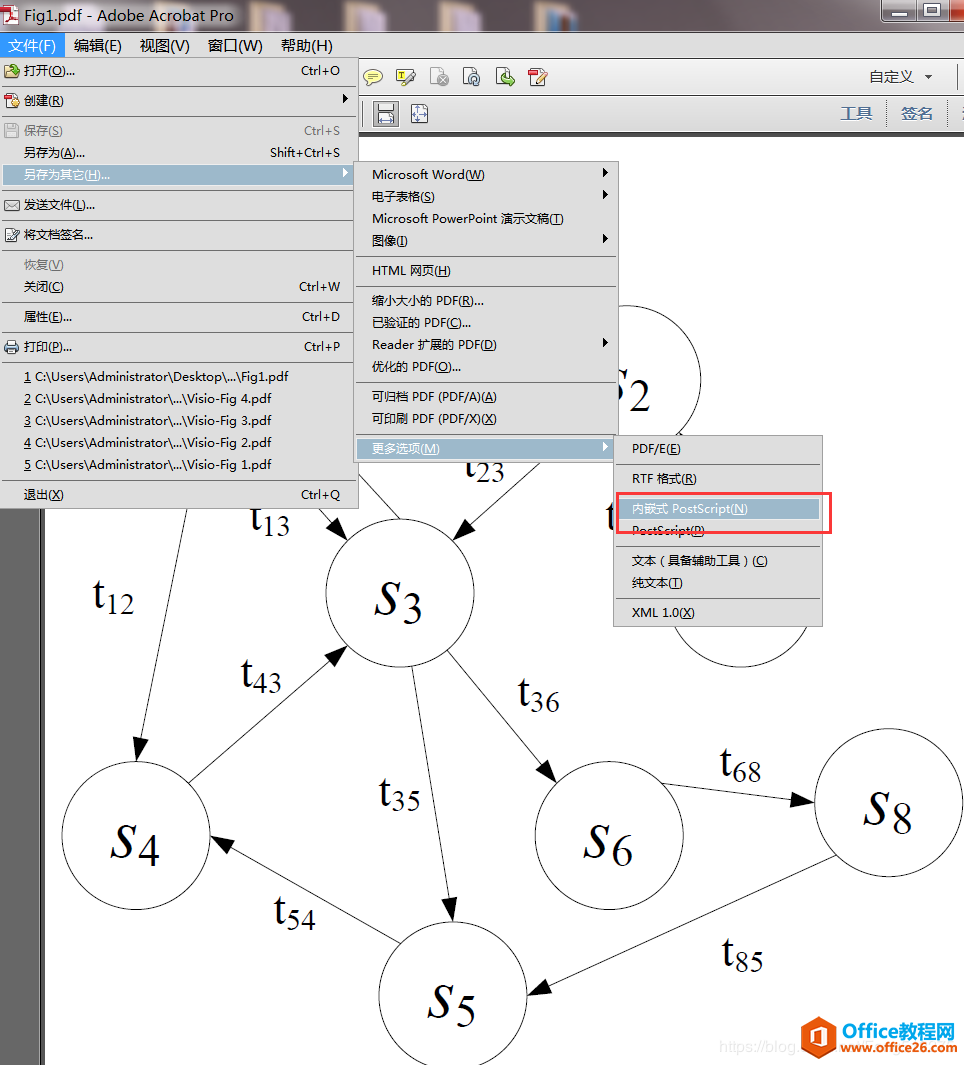Click the envelope icon beside Send File
This screenshot has width=964, height=1065.
[12, 205]
